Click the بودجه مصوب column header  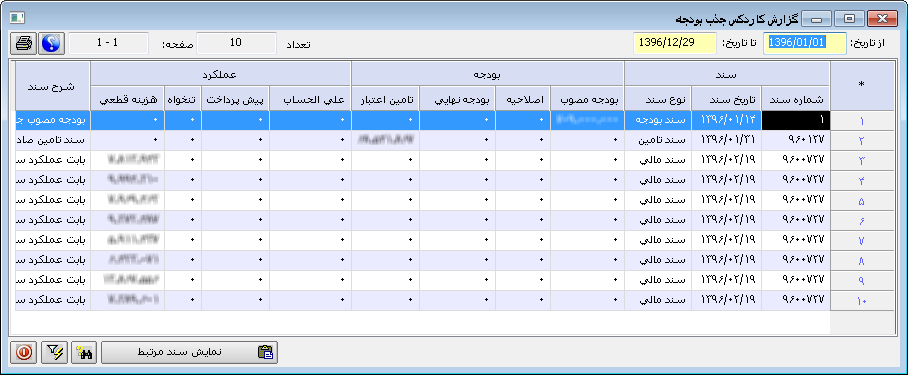pos(587,99)
